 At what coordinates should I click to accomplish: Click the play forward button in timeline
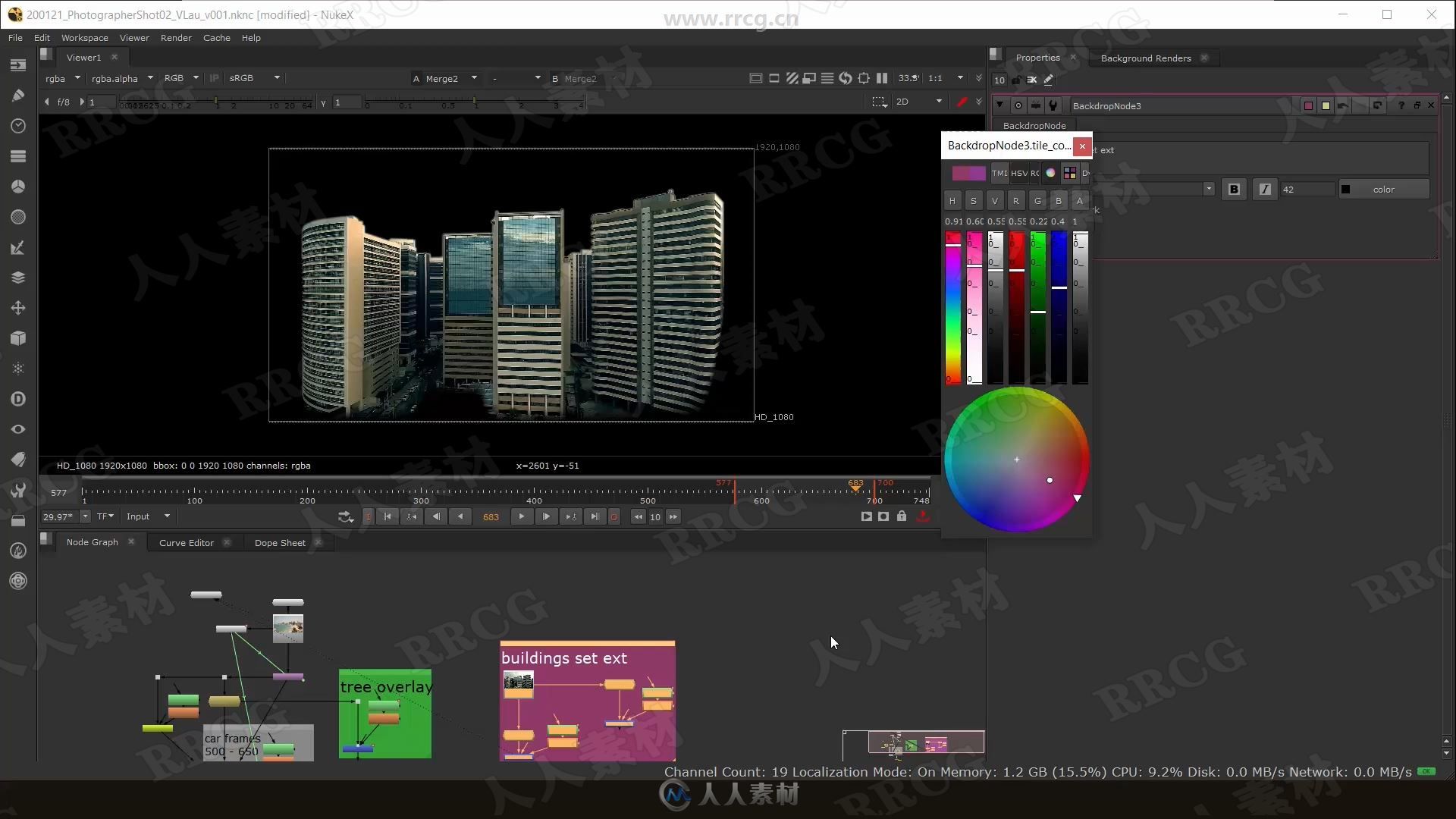click(521, 516)
